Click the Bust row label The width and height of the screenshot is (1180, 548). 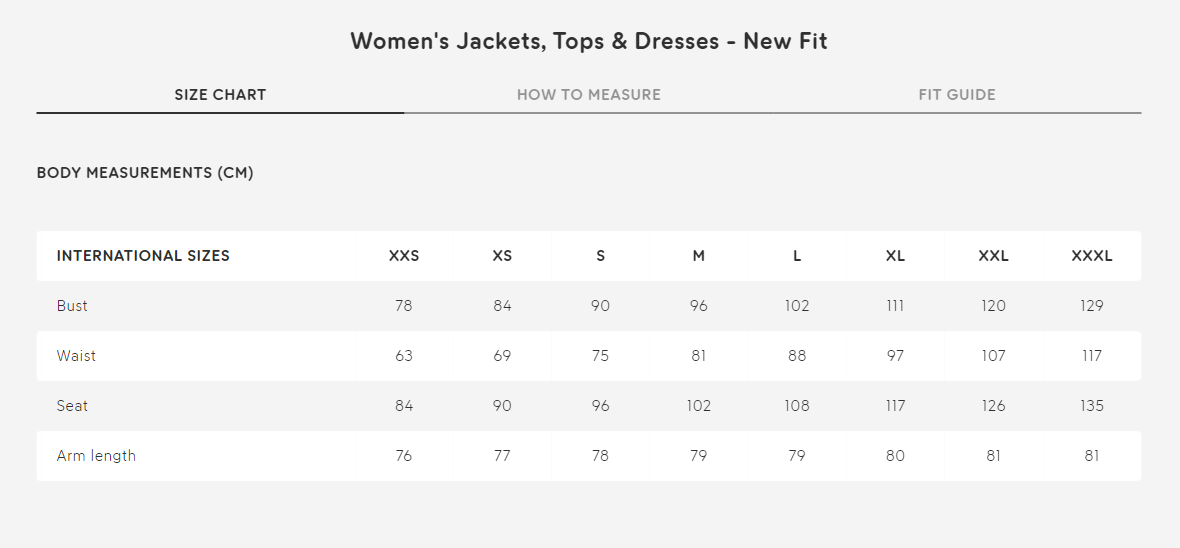[x=72, y=306]
